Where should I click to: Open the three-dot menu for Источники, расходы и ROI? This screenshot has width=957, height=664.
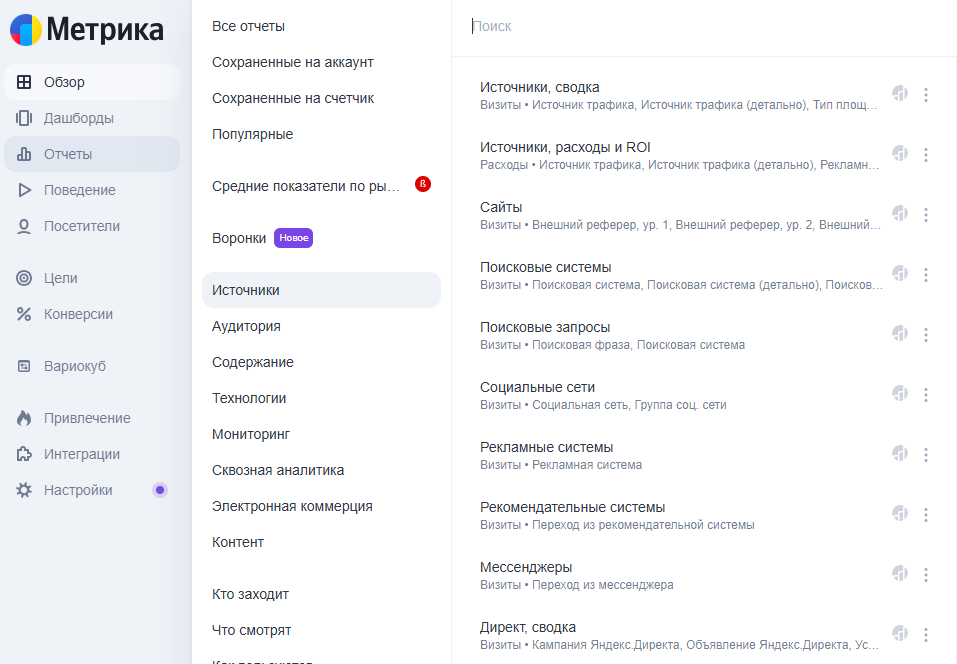[x=926, y=154]
